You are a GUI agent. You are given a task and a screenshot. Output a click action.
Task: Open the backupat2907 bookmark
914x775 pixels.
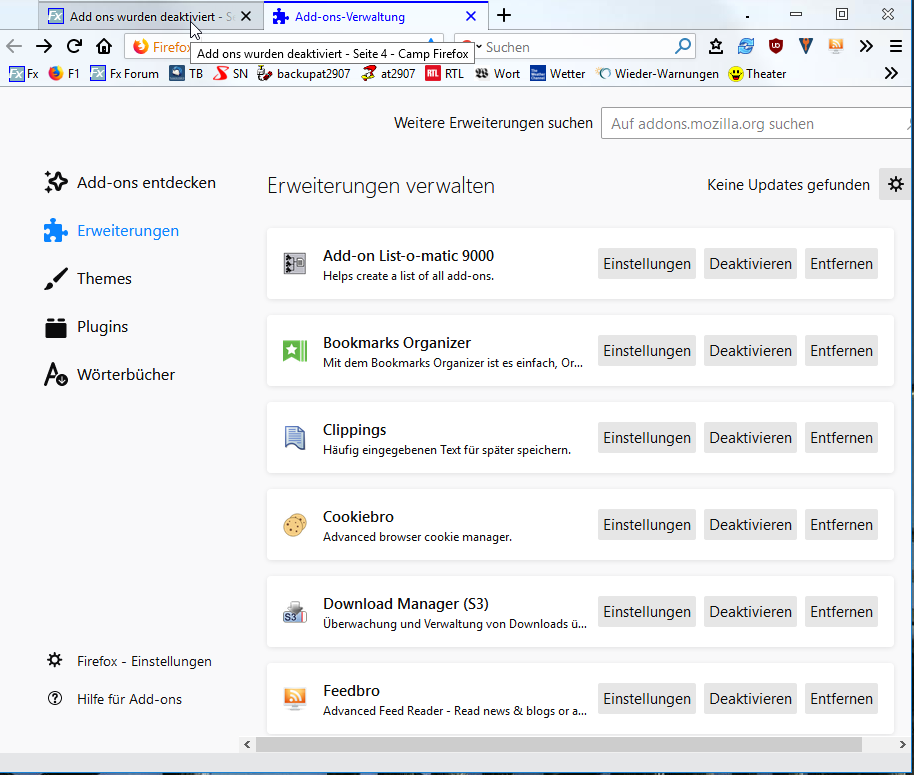[x=304, y=74]
